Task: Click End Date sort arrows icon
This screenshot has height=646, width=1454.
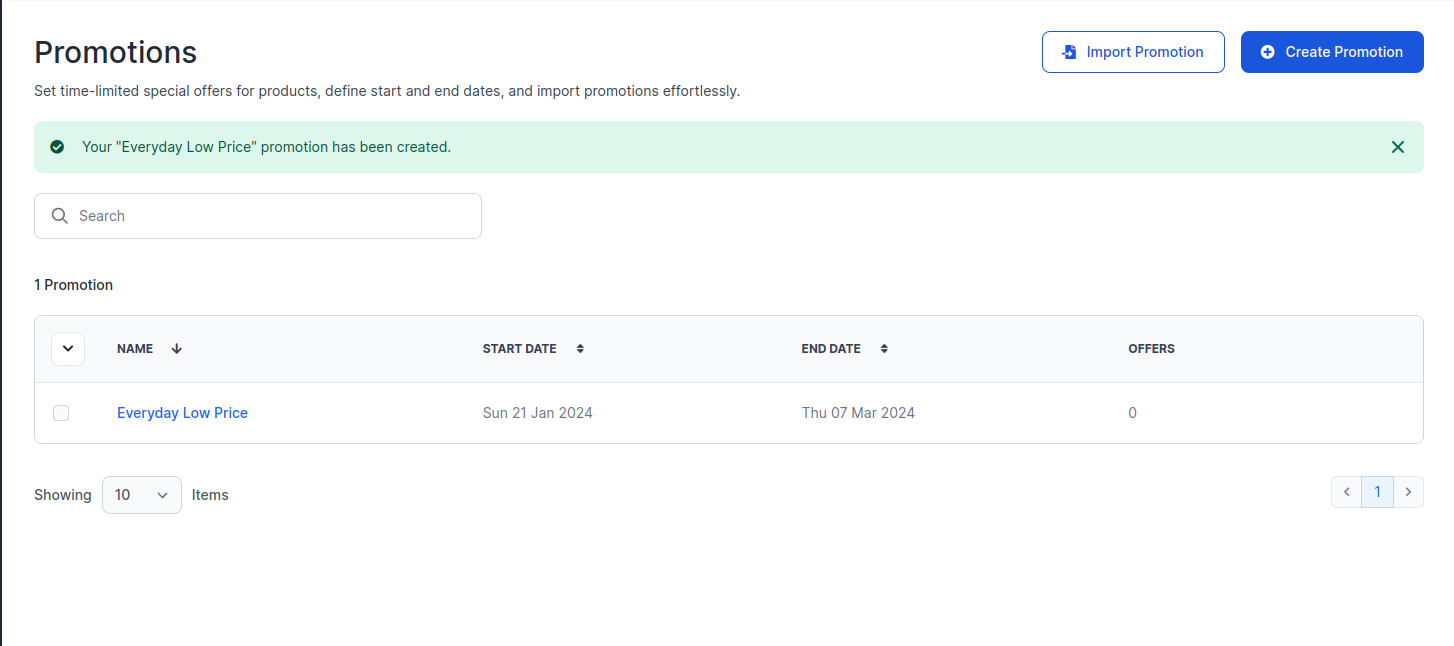Action: (x=884, y=349)
